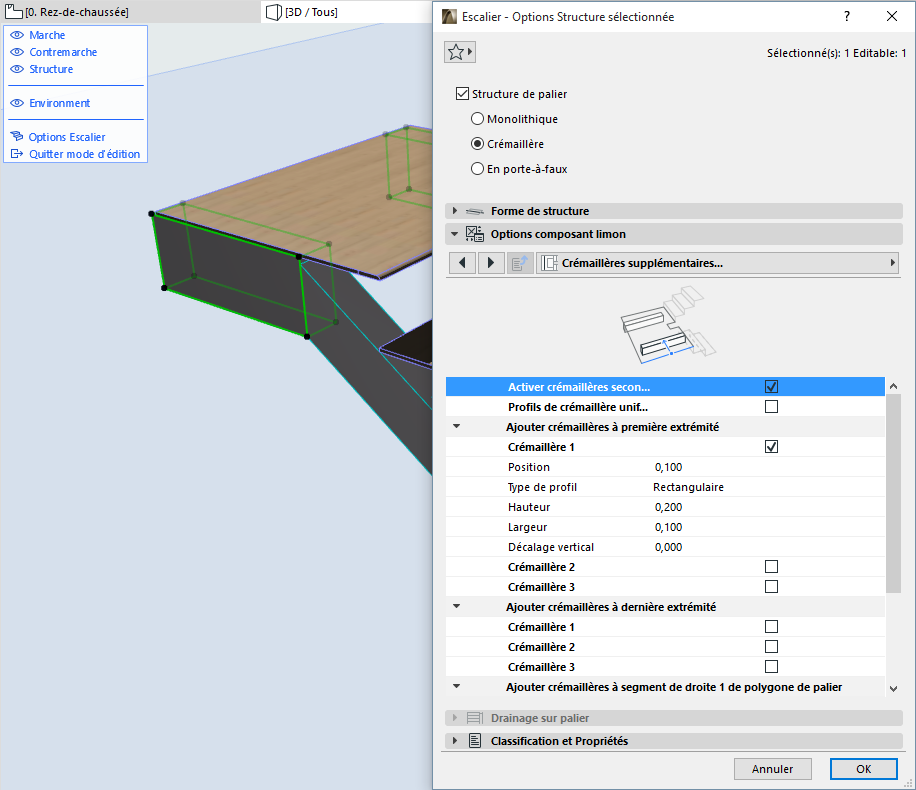Toggle the Structure de palier checkbox
916x790 pixels.
click(x=462, y=93)
